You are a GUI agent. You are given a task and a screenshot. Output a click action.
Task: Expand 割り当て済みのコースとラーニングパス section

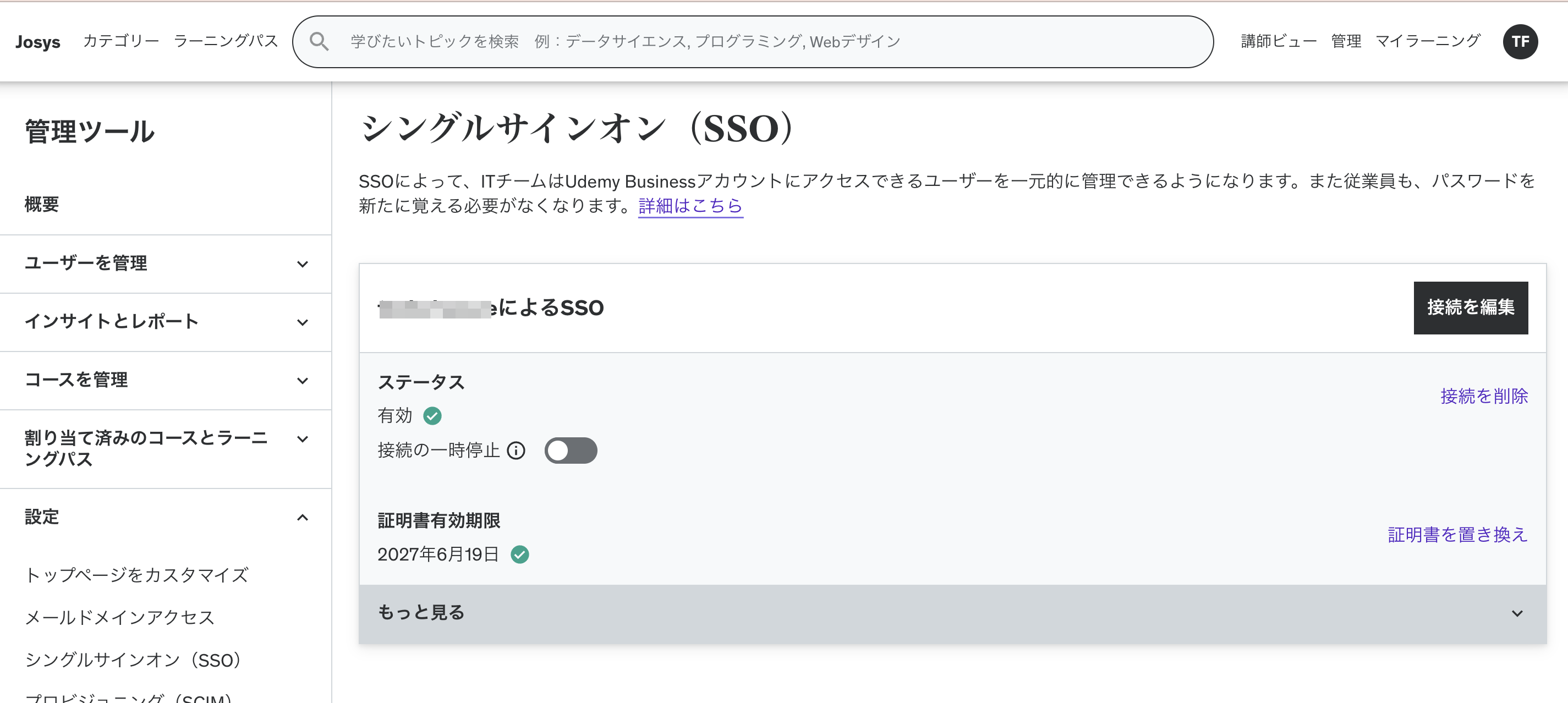(166, 448)
